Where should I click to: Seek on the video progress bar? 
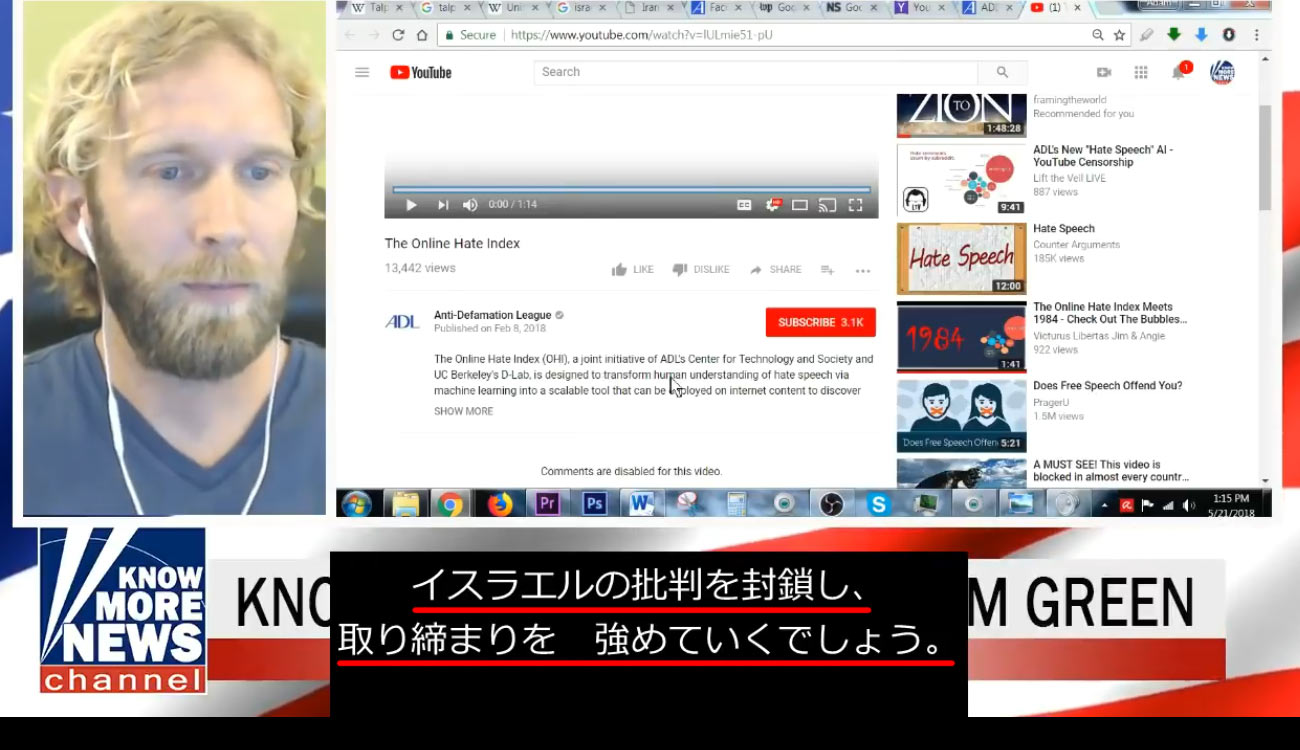[x=631, y=189]
